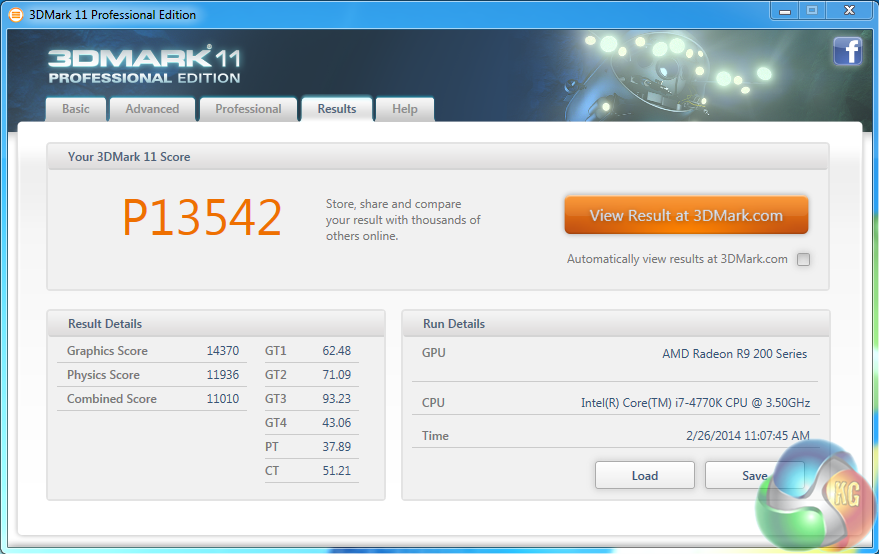The width and height of the screenshot is (879, 554).
Task: Click the AMD Radeon R9 200 Series text
Action: 734,354
